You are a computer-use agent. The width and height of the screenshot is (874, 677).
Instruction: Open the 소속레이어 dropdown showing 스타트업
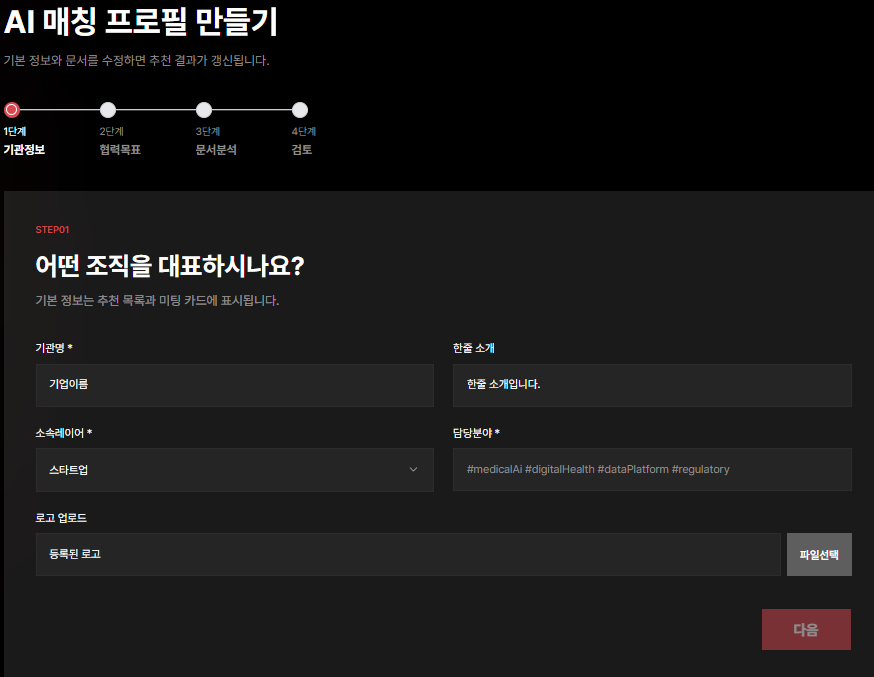point(235,470)
